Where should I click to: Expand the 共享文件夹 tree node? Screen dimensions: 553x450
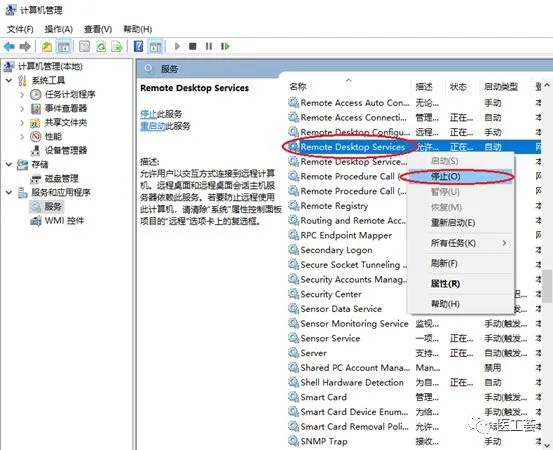(x=22, y=123)
